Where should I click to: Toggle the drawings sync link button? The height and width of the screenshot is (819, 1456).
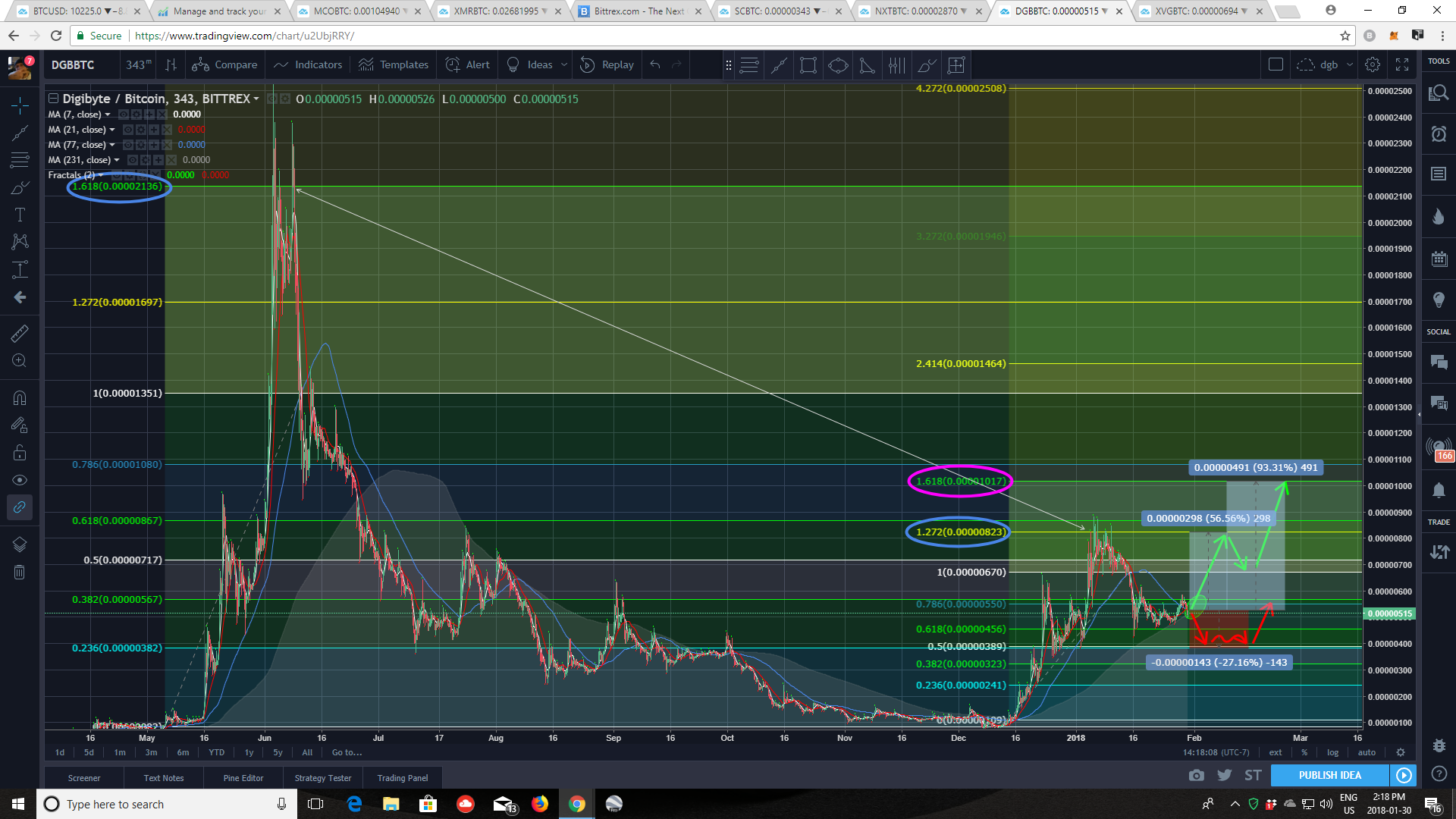click(x=20, y=507)
